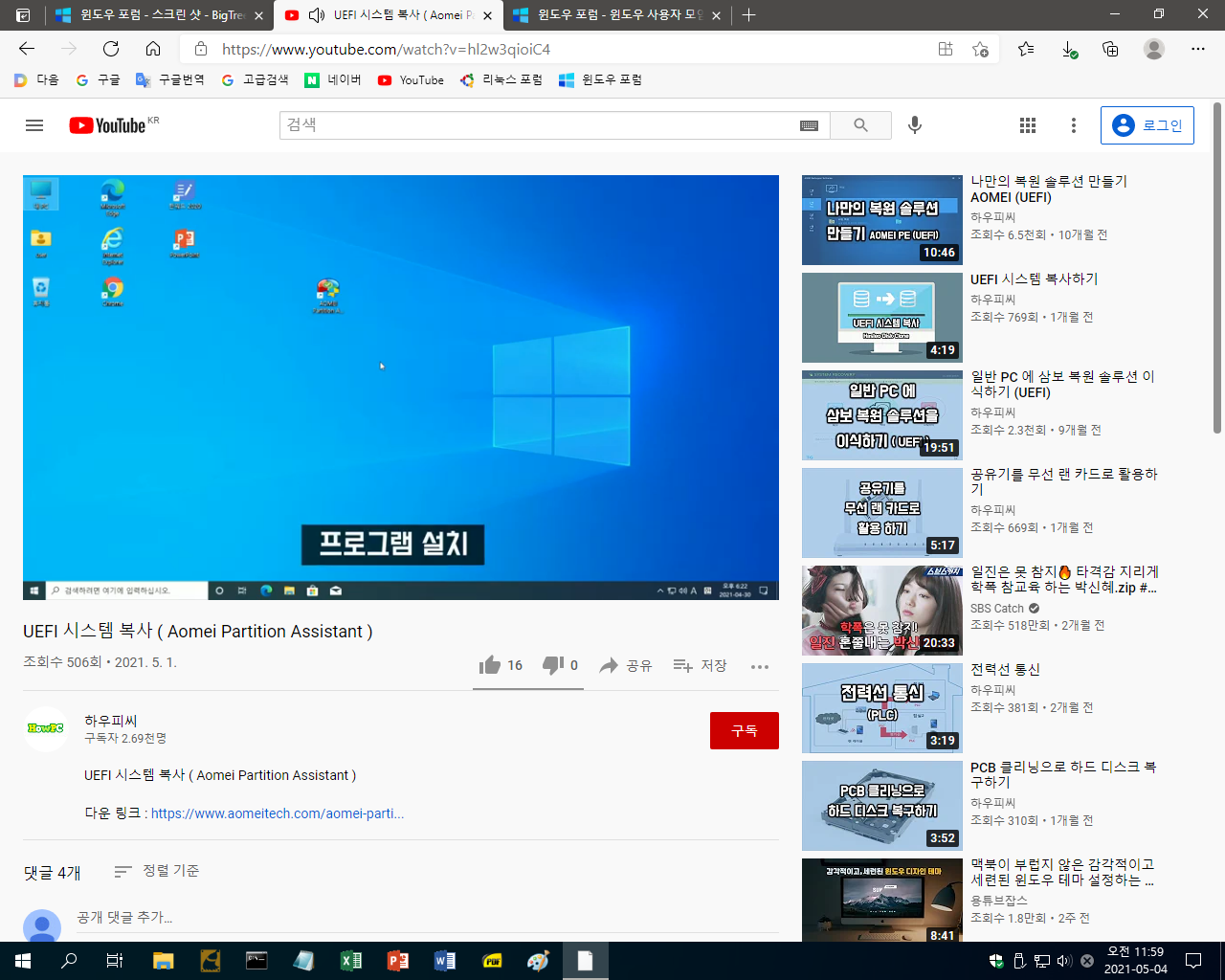Open Word from the taskbar

pyautogui.click(x=444, y=961)
